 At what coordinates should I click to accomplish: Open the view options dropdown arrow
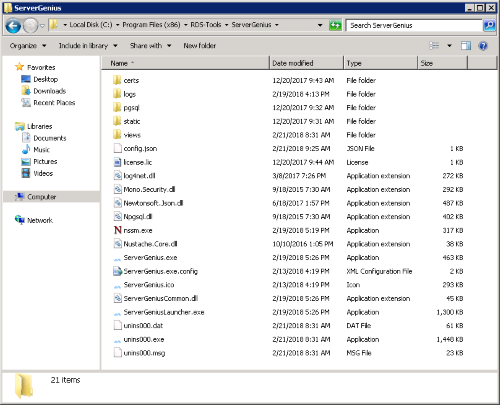[x=449, y=46]
